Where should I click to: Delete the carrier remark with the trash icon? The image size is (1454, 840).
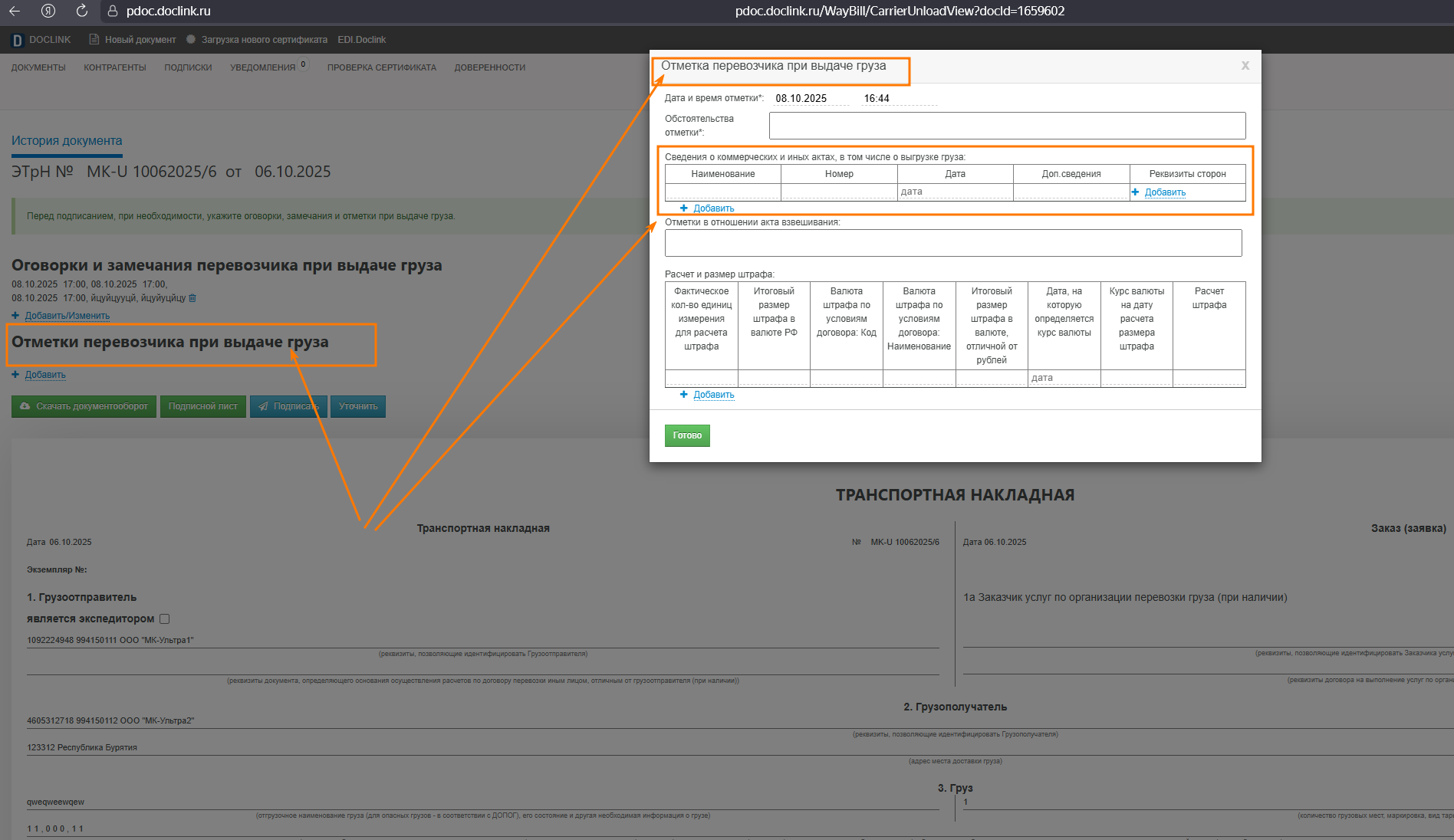192,298
